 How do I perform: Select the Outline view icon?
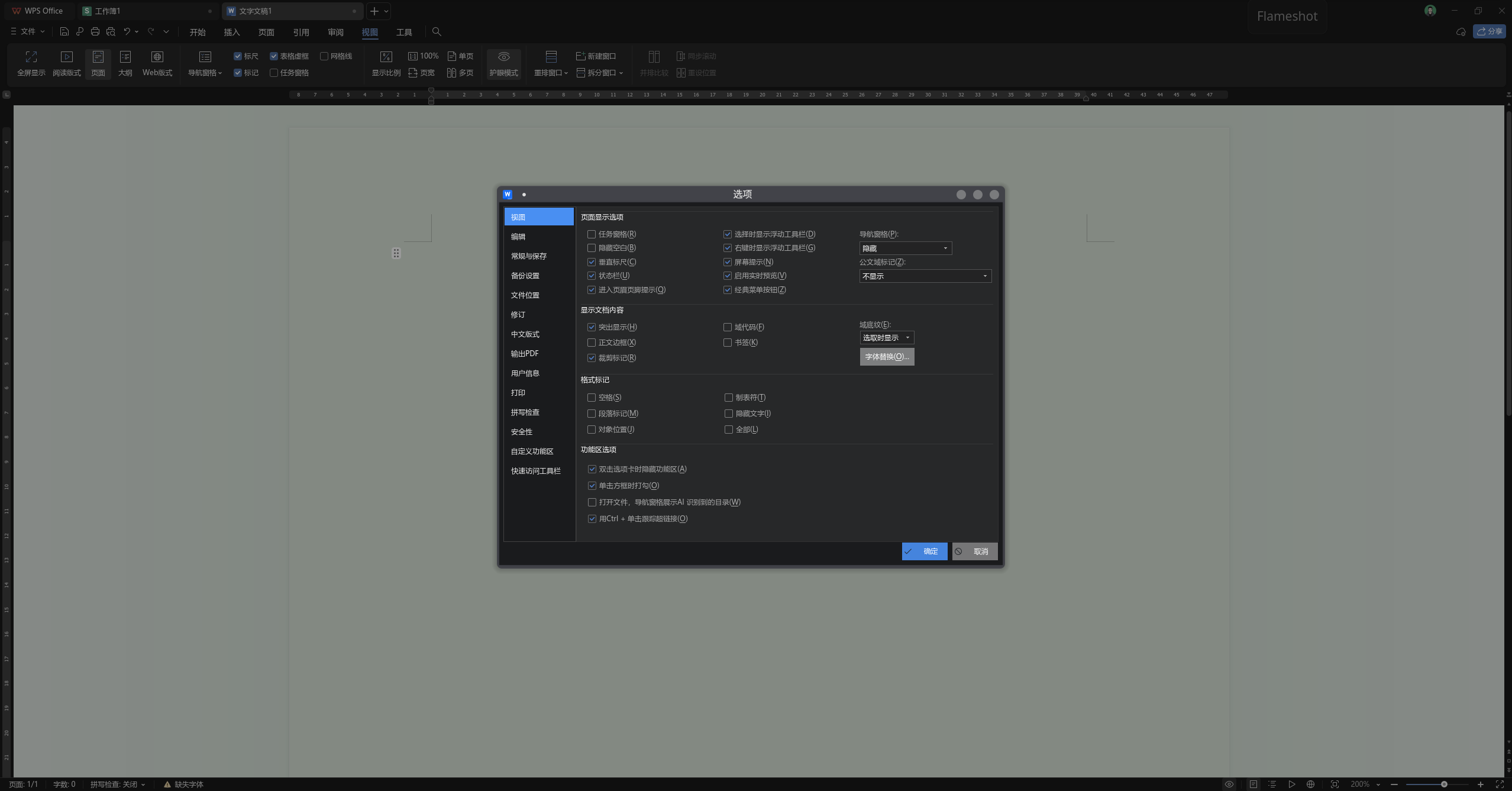point(125,57)
